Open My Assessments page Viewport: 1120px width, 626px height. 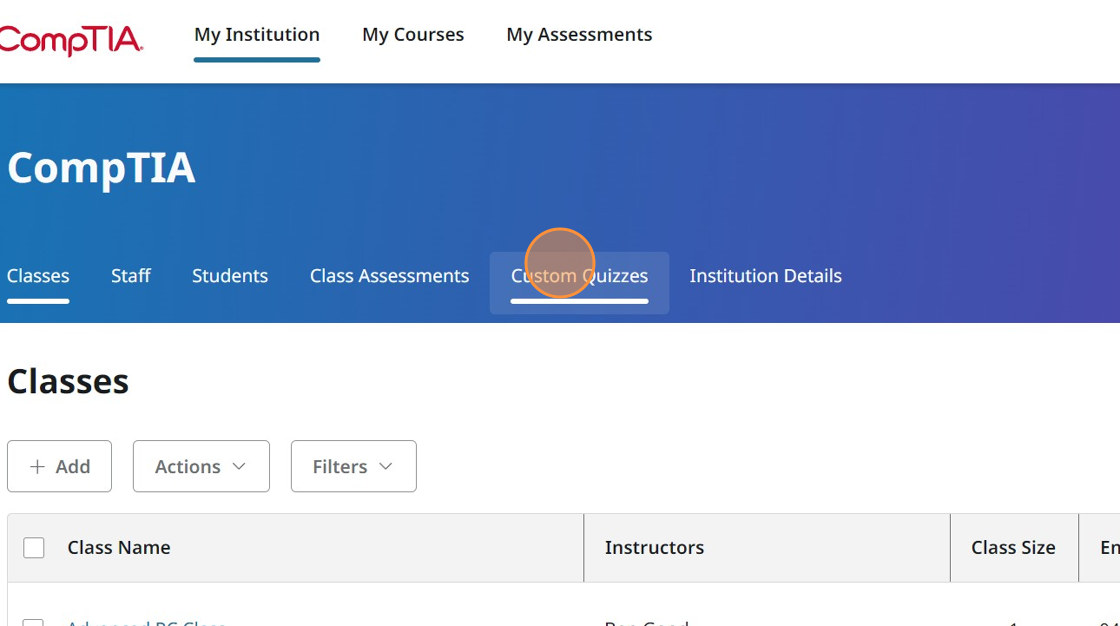coord(579,34)
